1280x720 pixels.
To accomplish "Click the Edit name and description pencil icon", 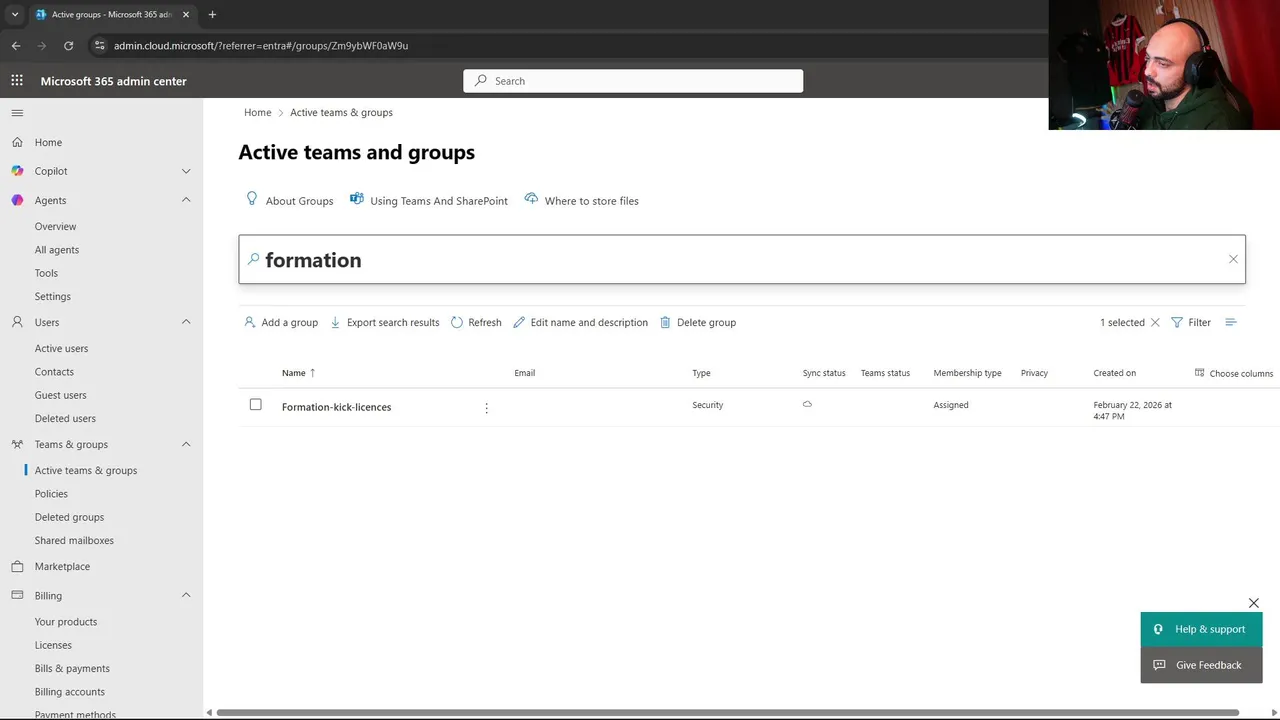I will 519,322.
